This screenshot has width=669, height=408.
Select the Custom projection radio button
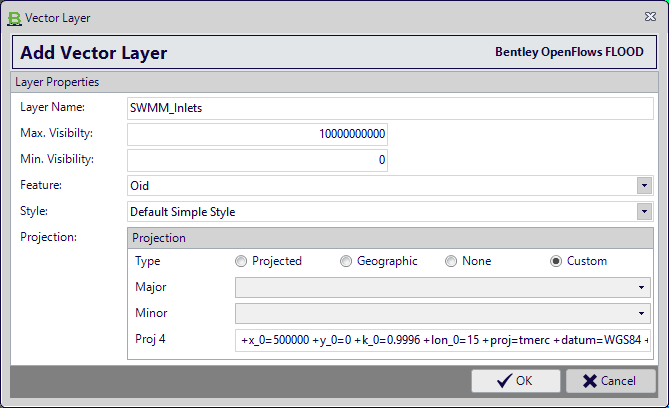(x=556, y=261)
